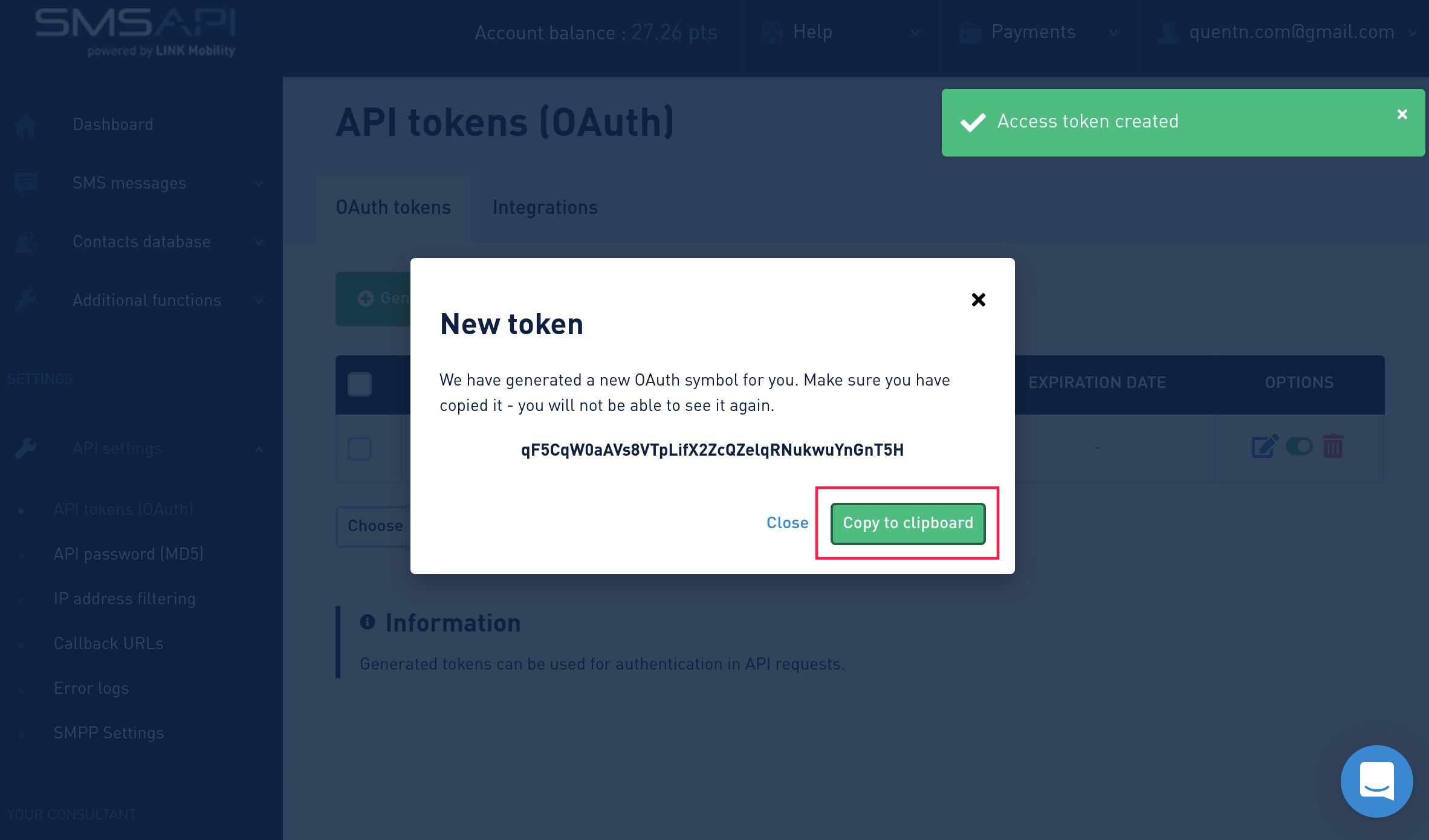Click the Dashboard home icon
Viewport: 1429px width, 840px height.
pos(26,125)
